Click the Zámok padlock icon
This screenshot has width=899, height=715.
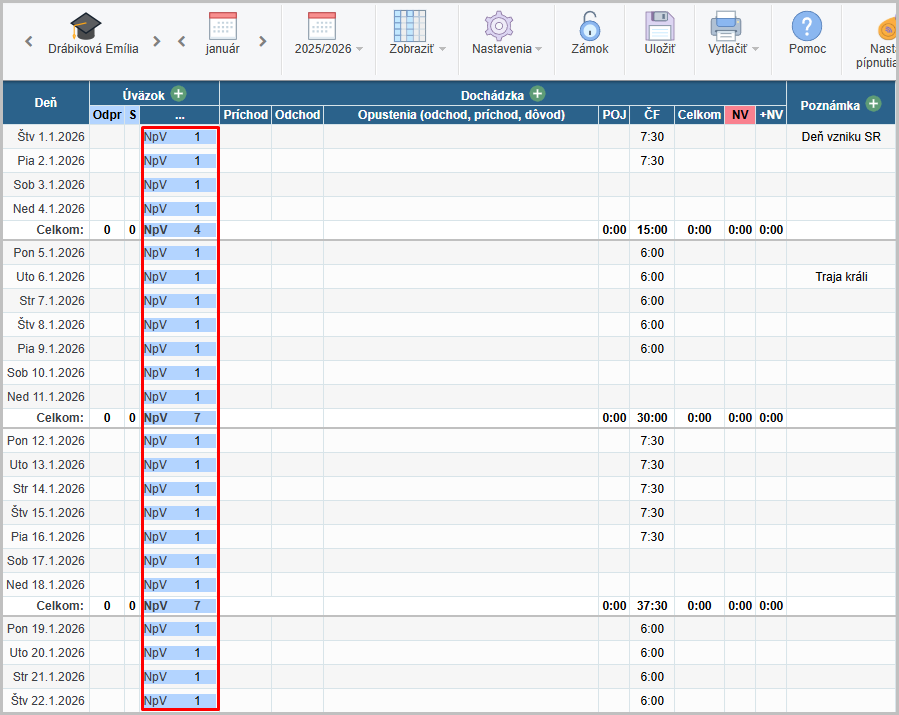click(590, 26)
